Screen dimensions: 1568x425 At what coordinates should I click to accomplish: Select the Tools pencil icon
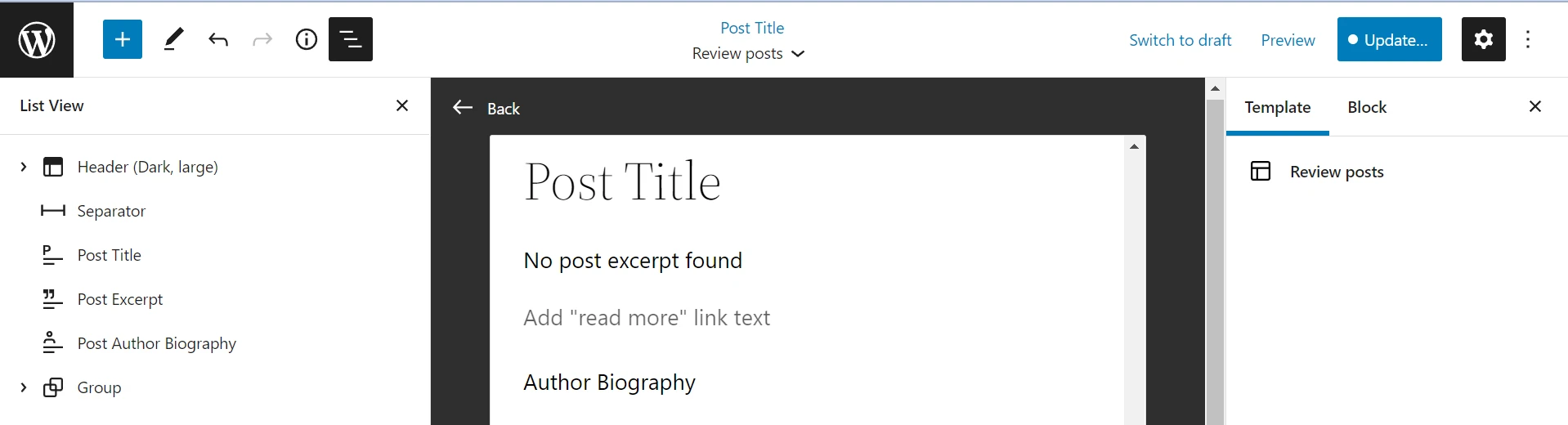173,39
